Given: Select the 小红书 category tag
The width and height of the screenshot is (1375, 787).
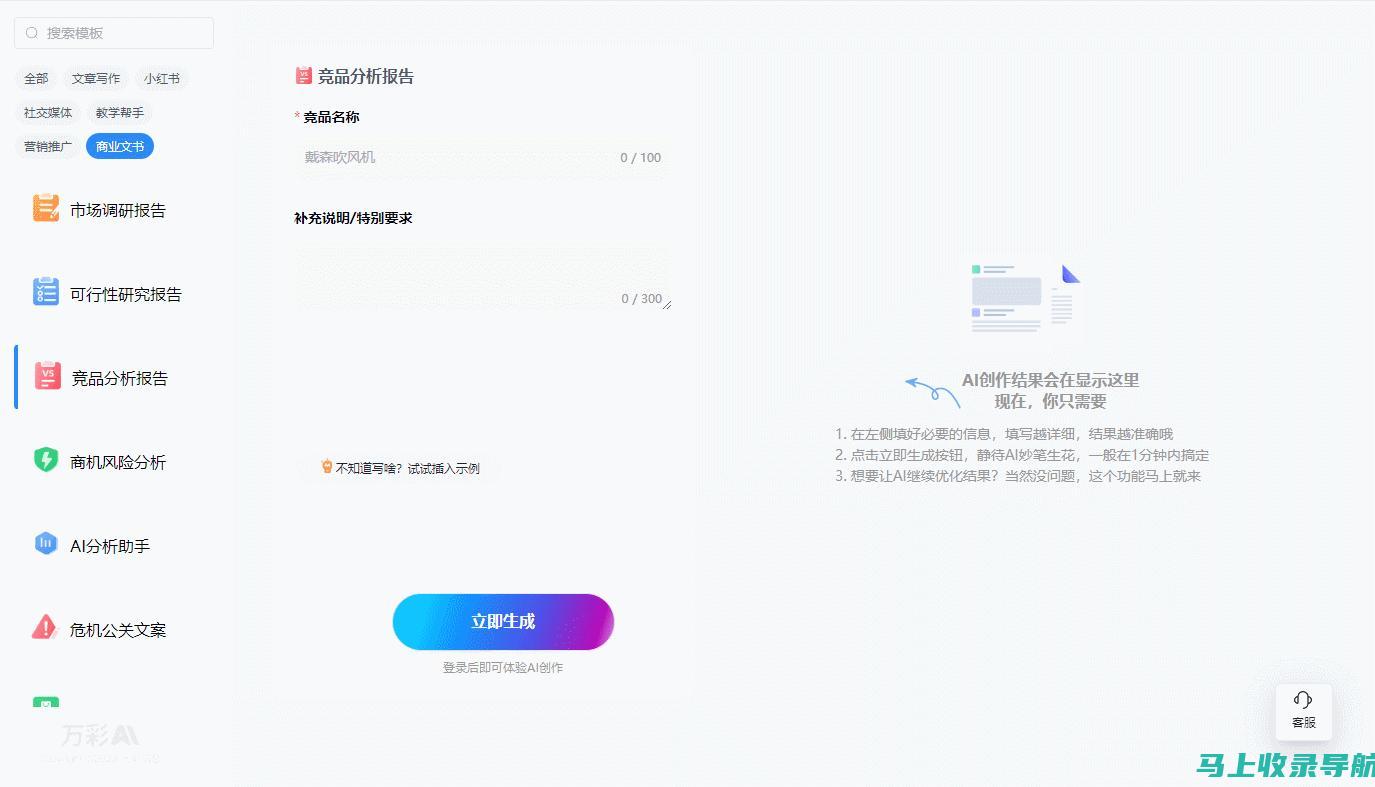Looking at the screenshot, I should tap(161, 78).
